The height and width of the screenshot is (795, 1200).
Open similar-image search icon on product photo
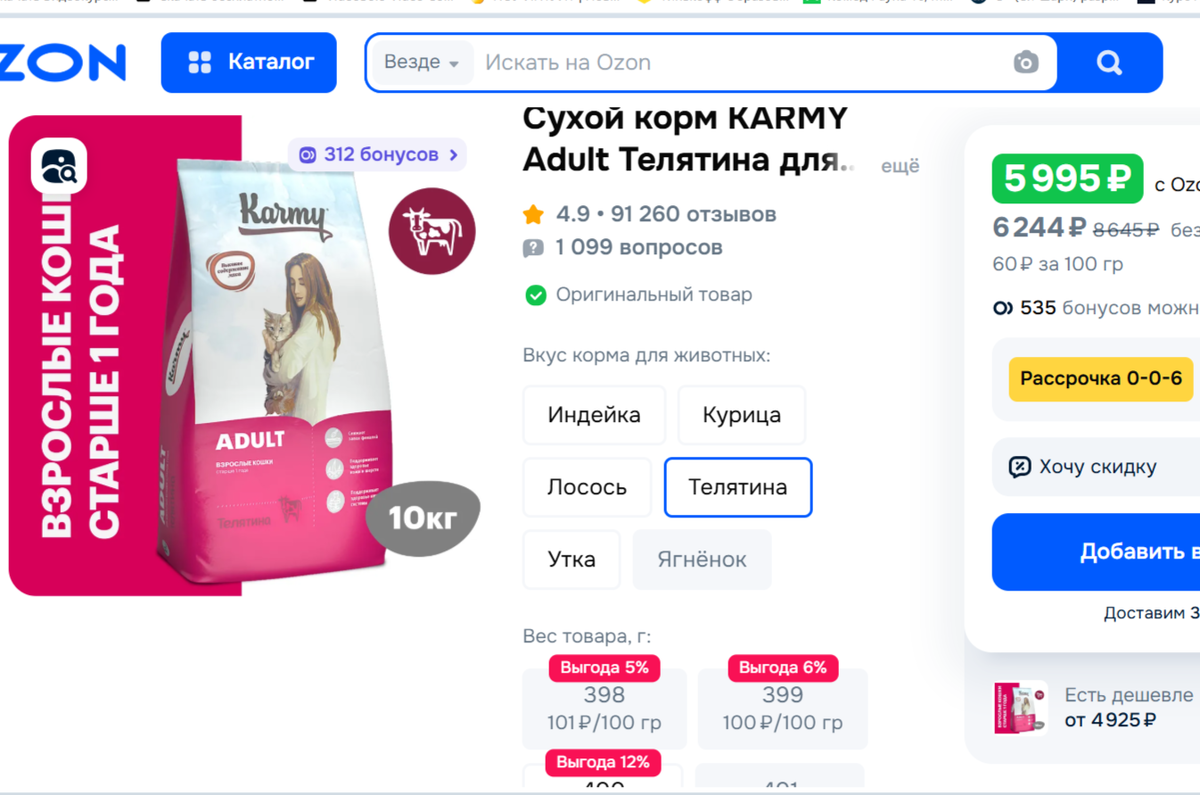click(59, 166)
